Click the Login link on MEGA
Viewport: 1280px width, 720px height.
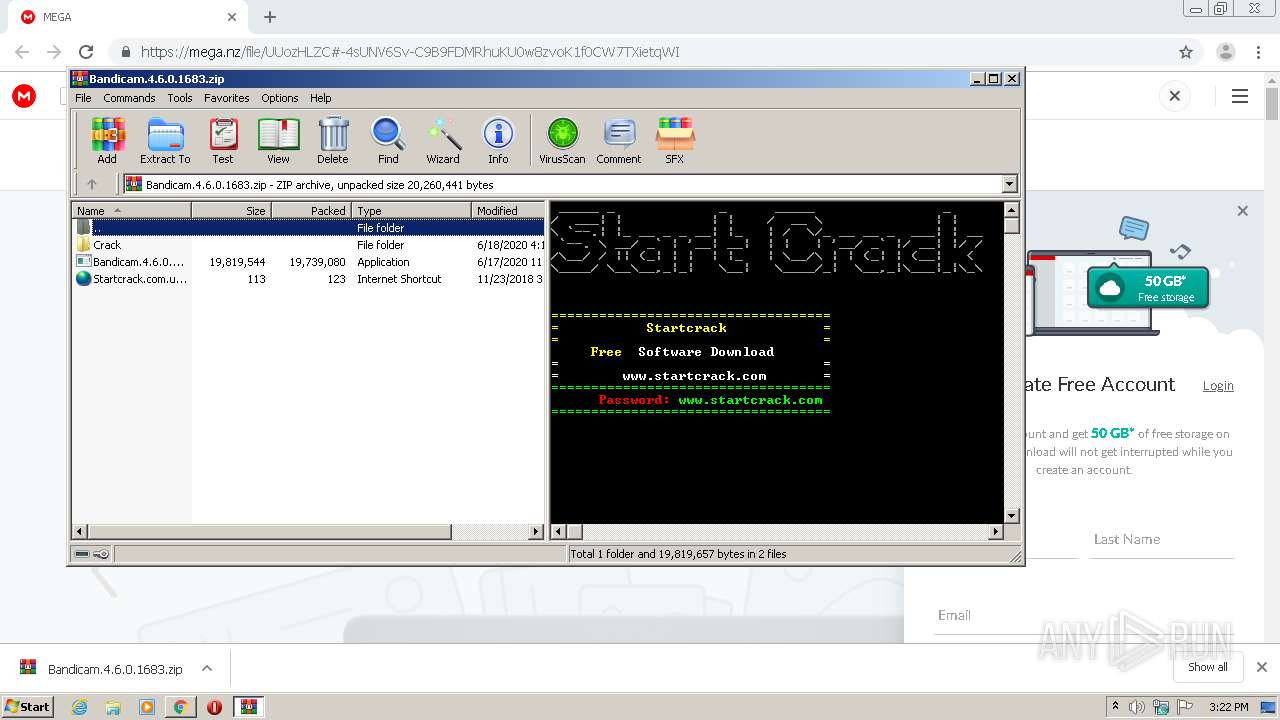tap(1218, 386)
